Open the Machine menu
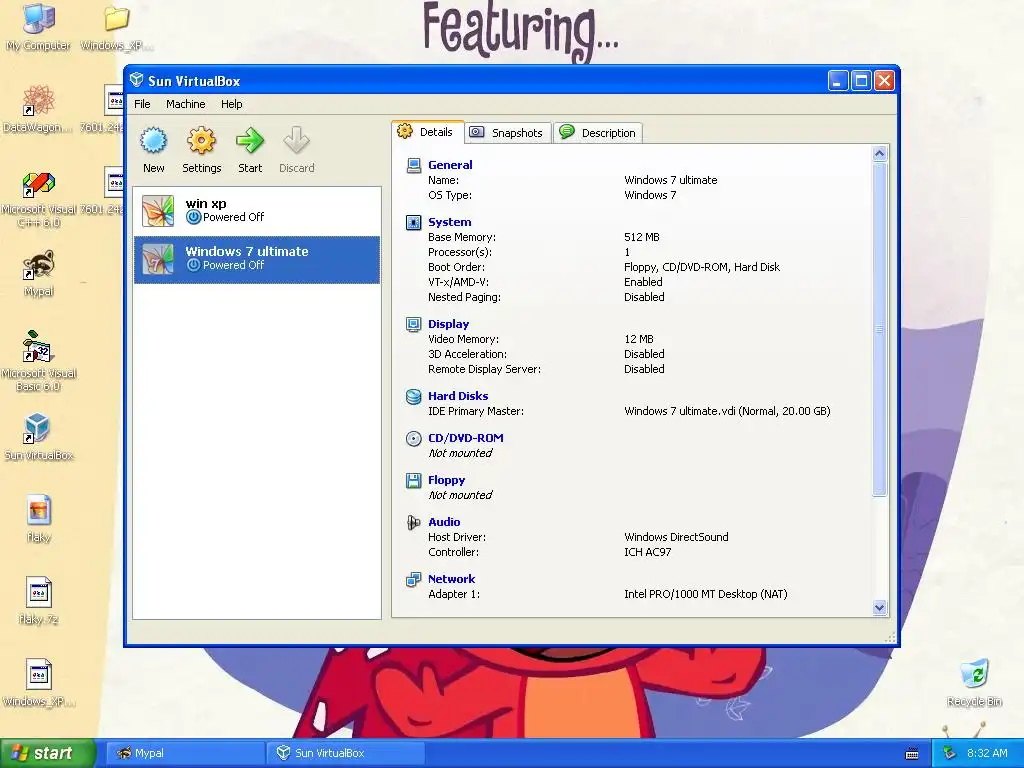The width and height of the screenshot is (1024, 768). point(185,104)
